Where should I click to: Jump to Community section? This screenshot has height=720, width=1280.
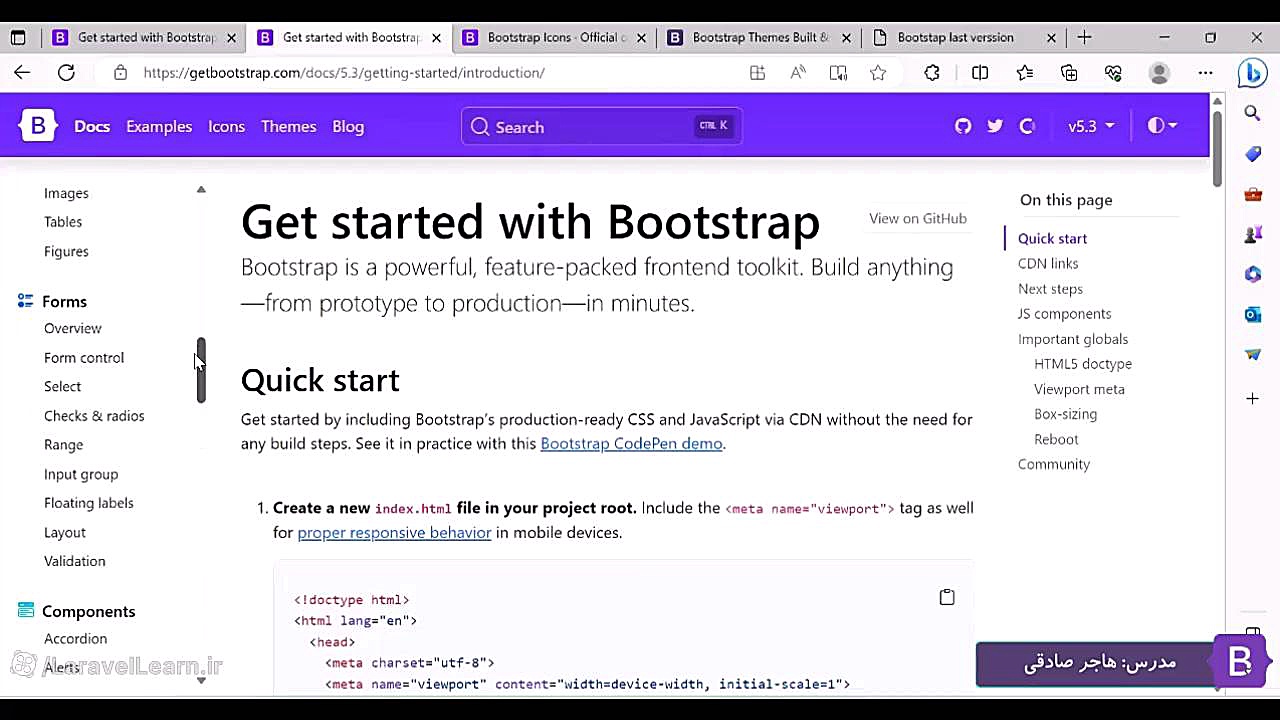(1054, 464)
